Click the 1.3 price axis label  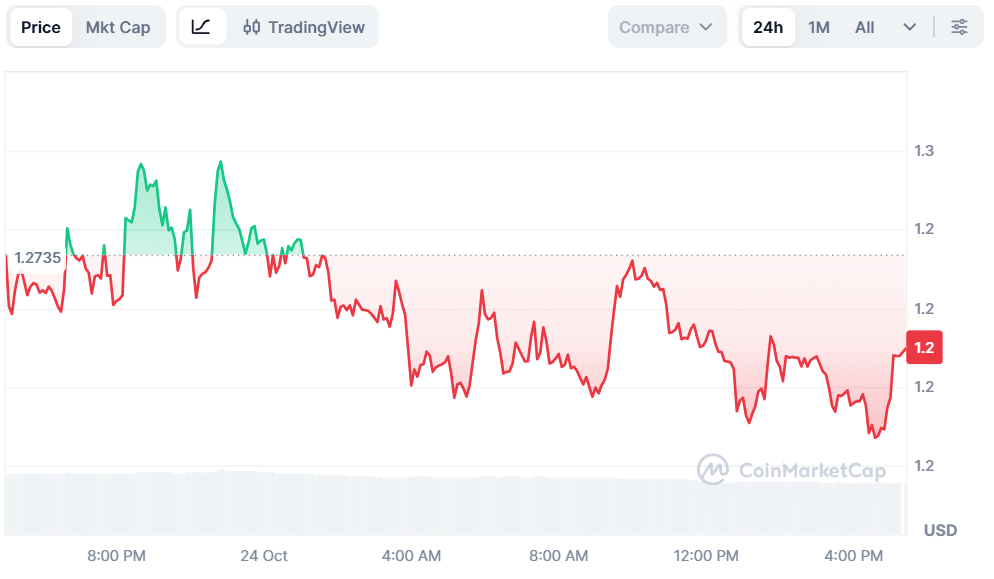924,151
